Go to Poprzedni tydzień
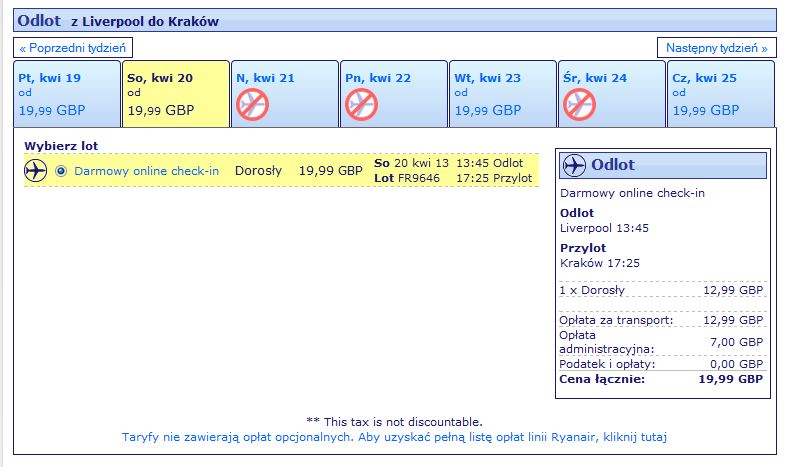 pos(73,48)
